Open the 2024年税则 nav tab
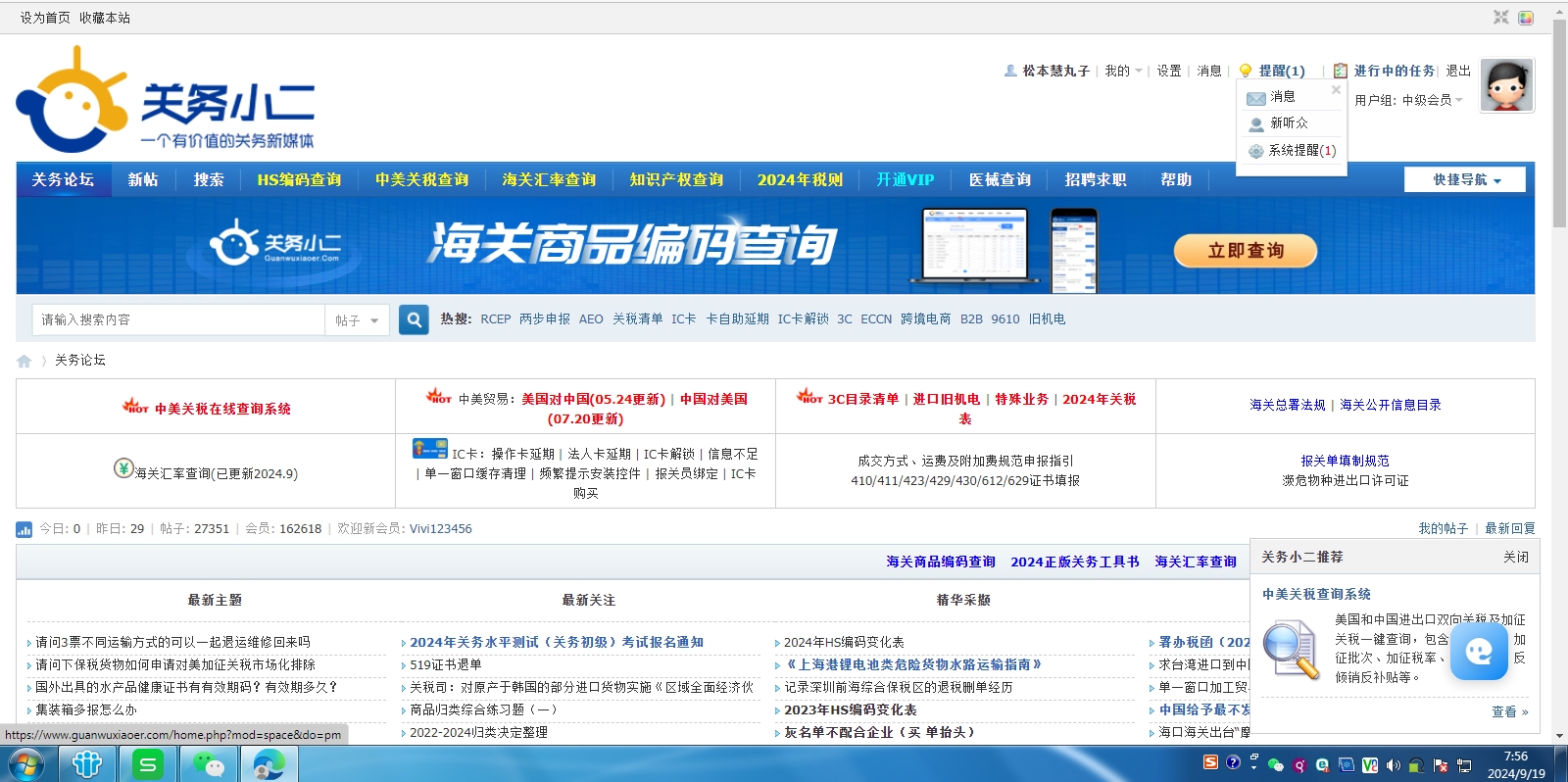This screenshot has height=782, width=1568. tap(800, 179)
